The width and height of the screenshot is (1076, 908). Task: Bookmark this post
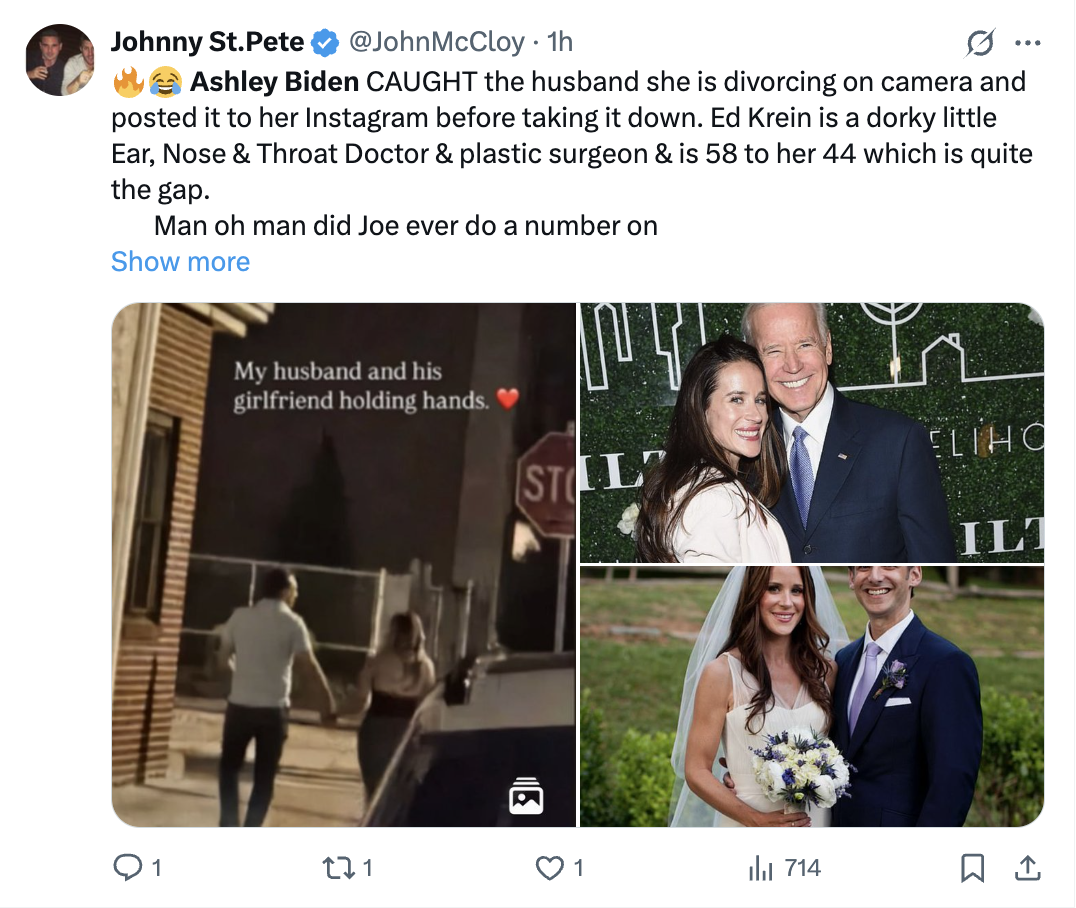tap(971, 868)
